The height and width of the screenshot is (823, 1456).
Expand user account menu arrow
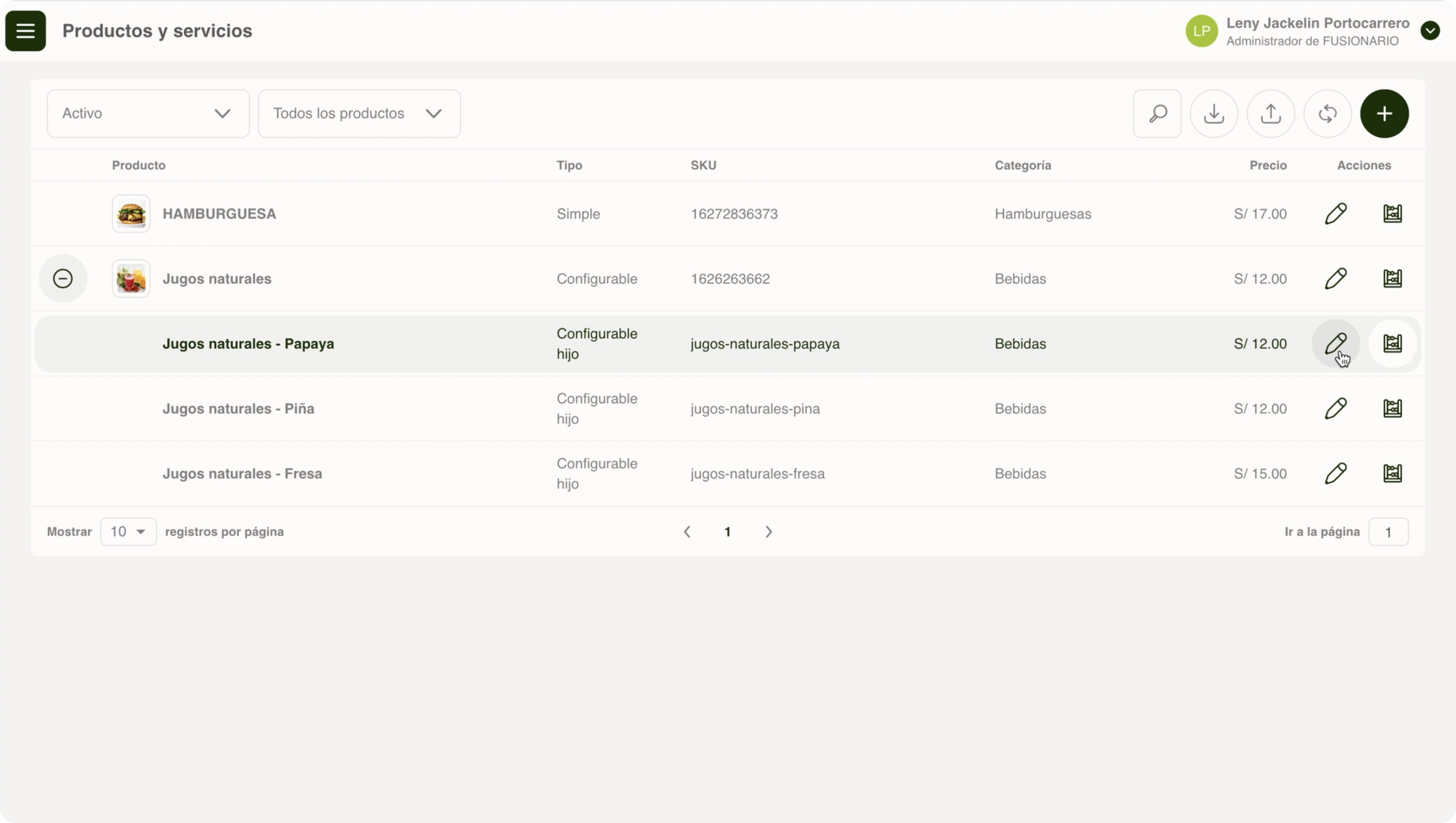click(1430, 31)
